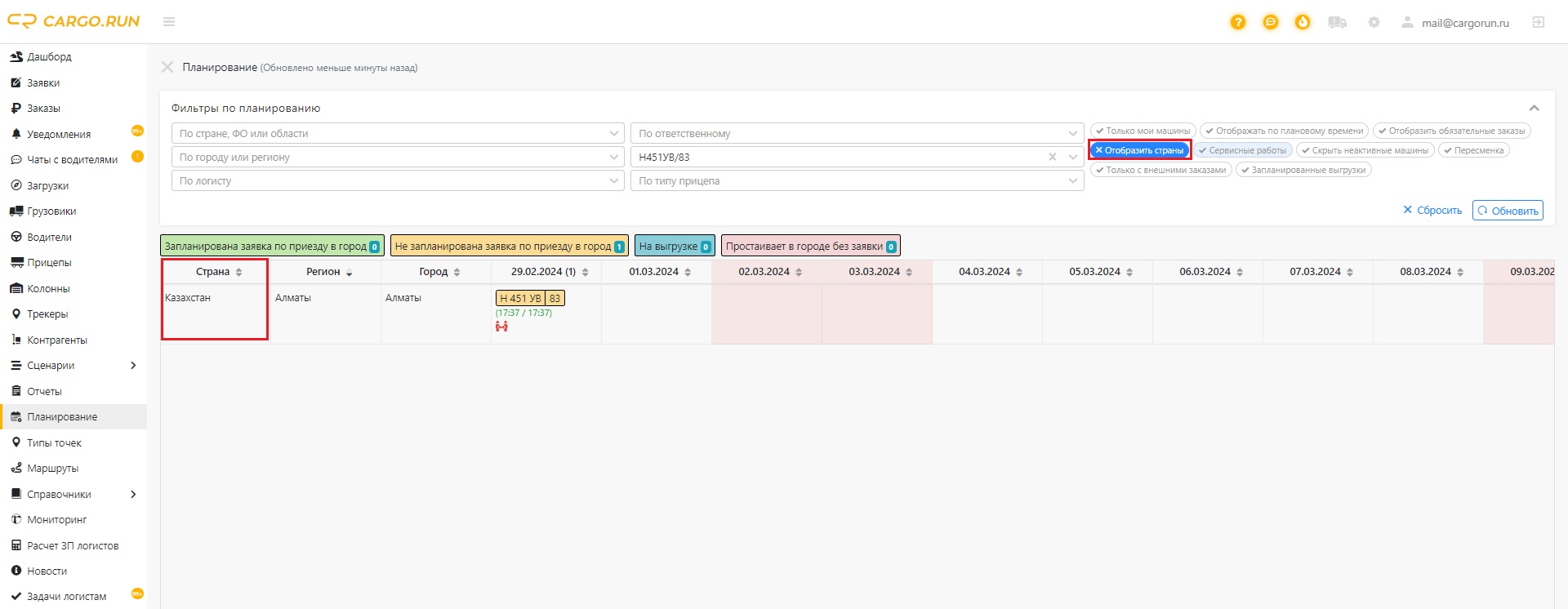Image resolution: width=1568 pixels, height=609 pixels.
Task: Click the red trailer icon under the truck plate
Action: click(x=501, y=327)
